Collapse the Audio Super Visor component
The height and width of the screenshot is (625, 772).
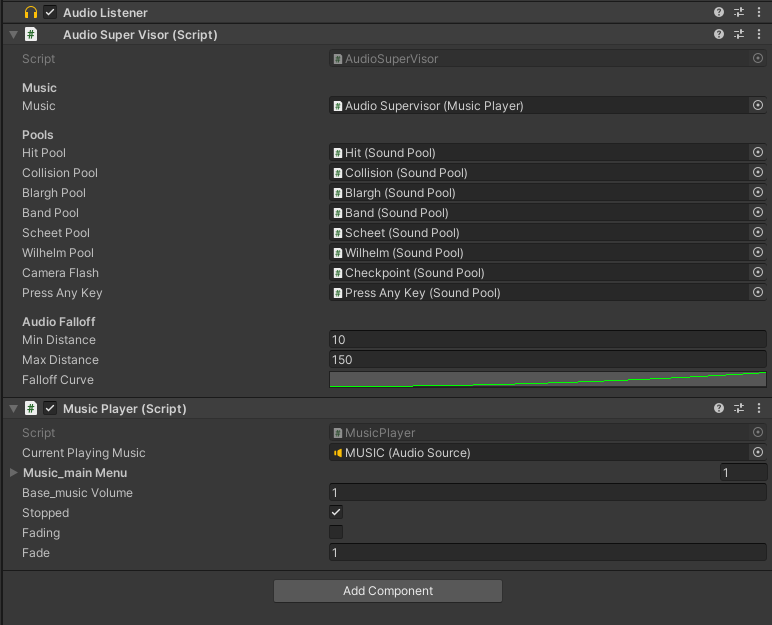[x=13, y=34]
